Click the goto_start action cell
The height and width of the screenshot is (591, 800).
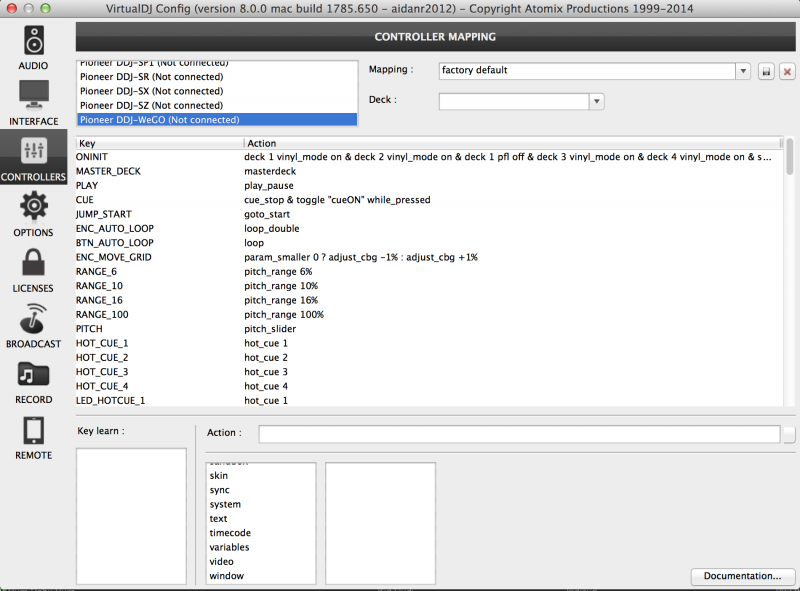pos(267,214)
